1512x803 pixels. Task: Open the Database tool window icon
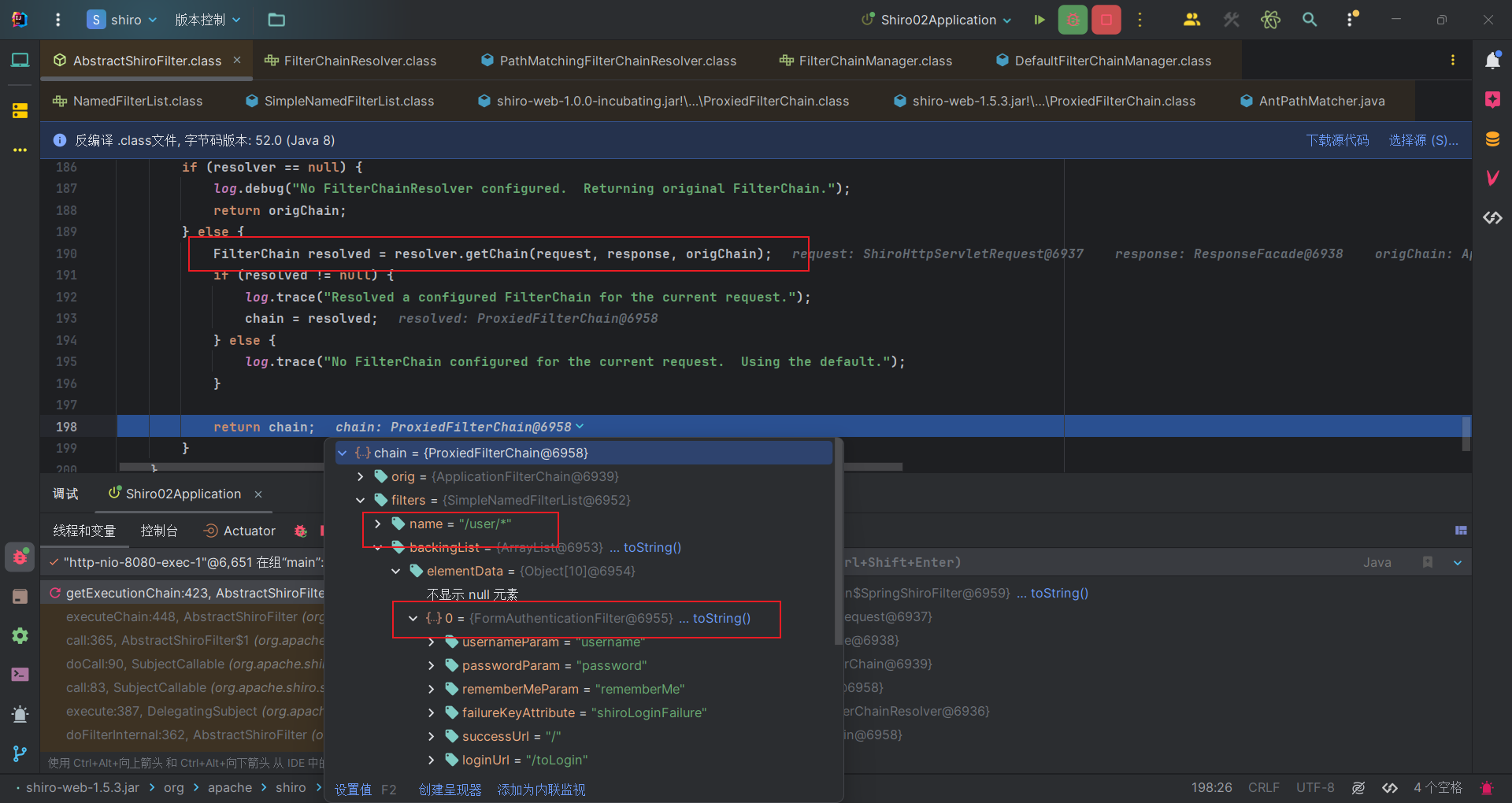(x=1492, y=139)
